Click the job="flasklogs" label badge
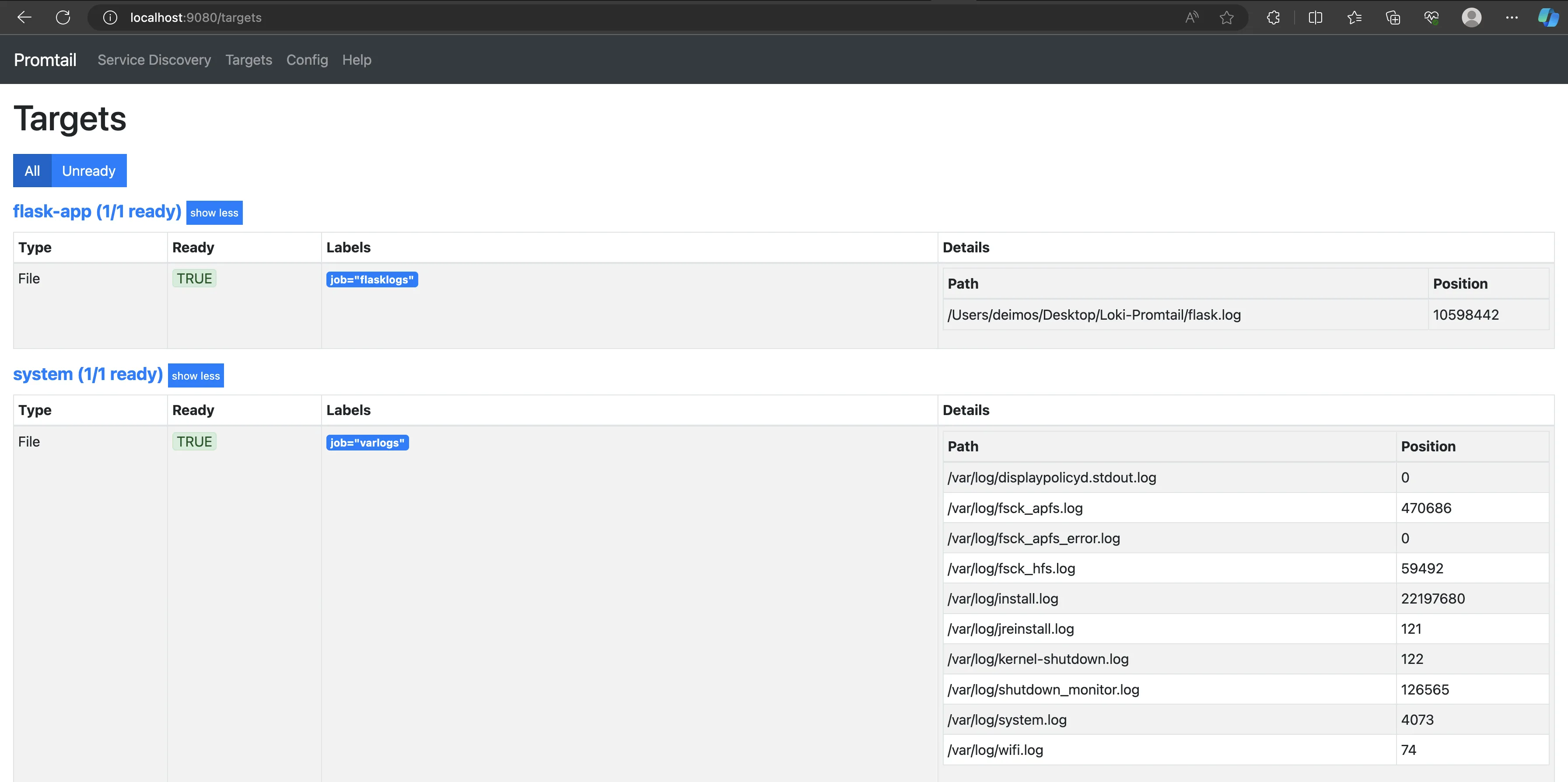The width and height of the screenshot is (1568, 782). (372, 279)
